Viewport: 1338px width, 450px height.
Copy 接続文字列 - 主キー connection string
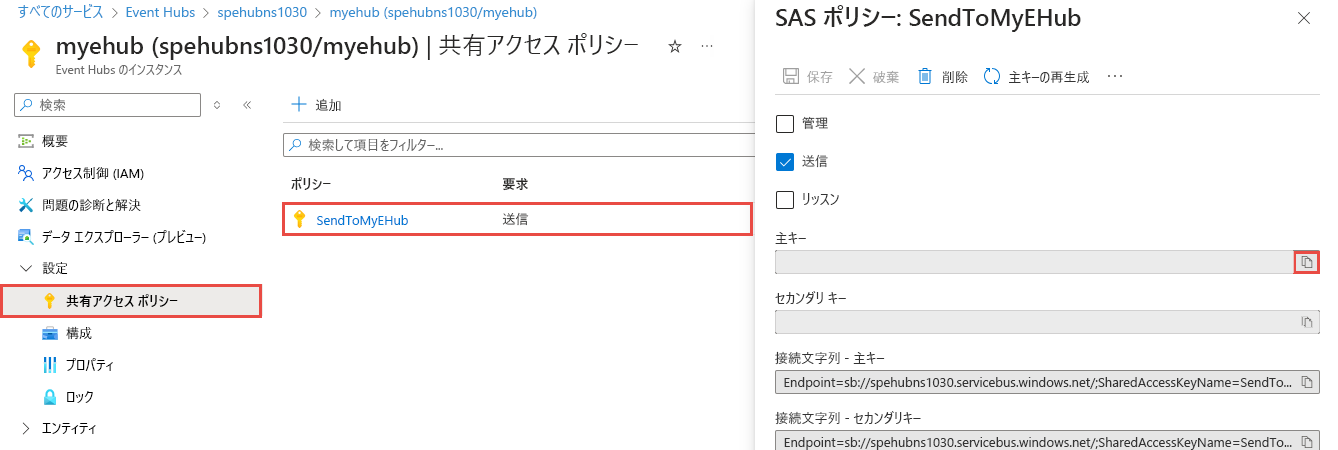pos(1306,382)
